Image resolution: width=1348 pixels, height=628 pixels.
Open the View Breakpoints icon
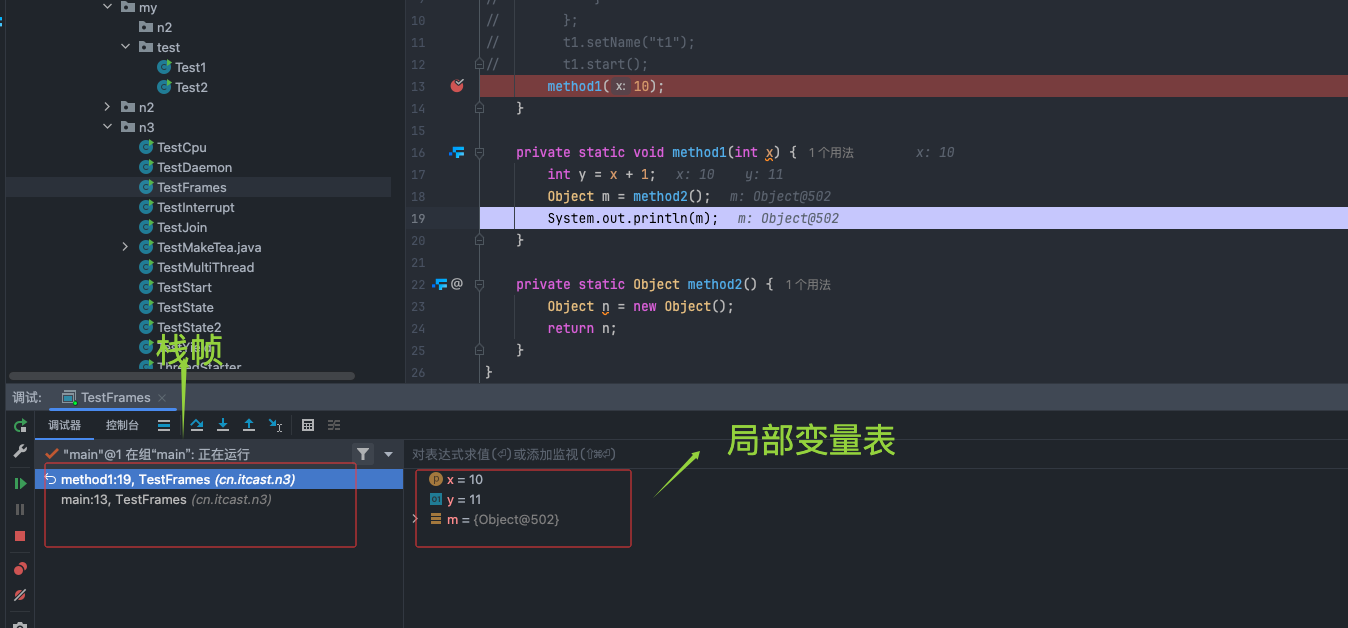[x=20, y=569]
